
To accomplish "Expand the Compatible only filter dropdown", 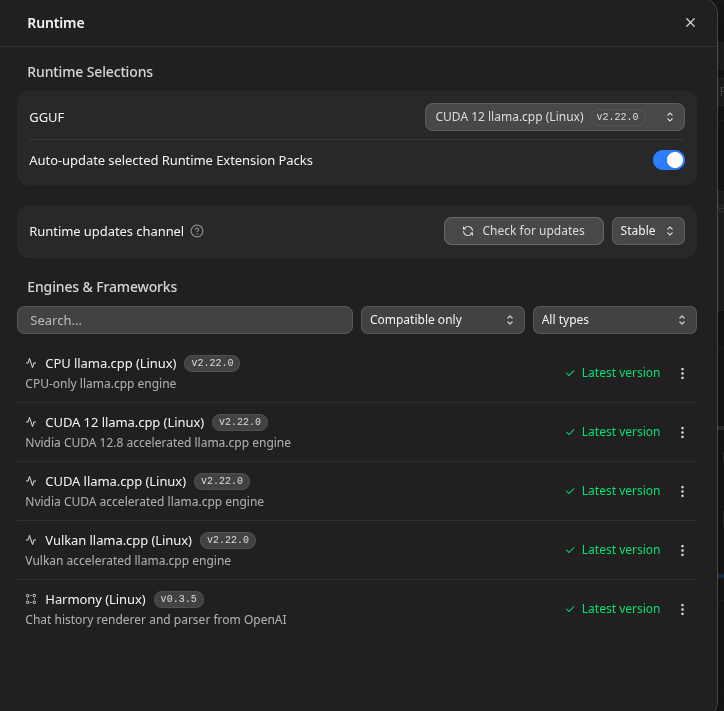I will (x=442, y=320).
